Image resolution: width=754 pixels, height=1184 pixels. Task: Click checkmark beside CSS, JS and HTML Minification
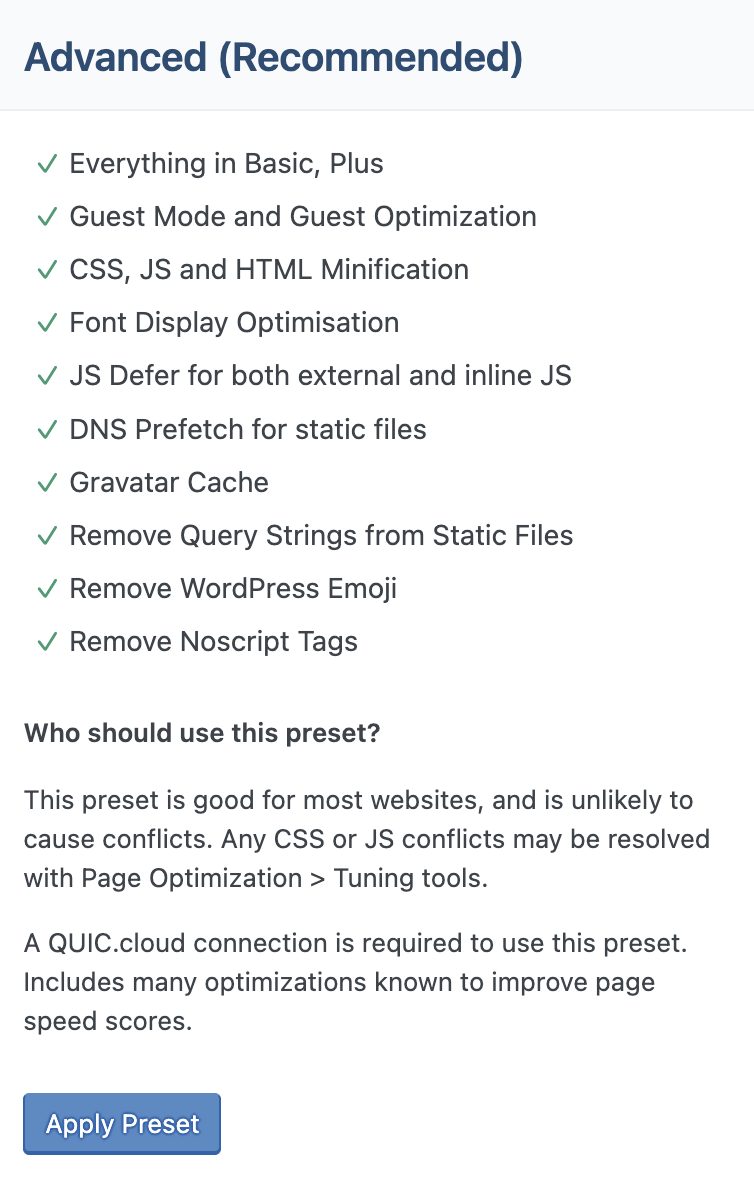46,270
